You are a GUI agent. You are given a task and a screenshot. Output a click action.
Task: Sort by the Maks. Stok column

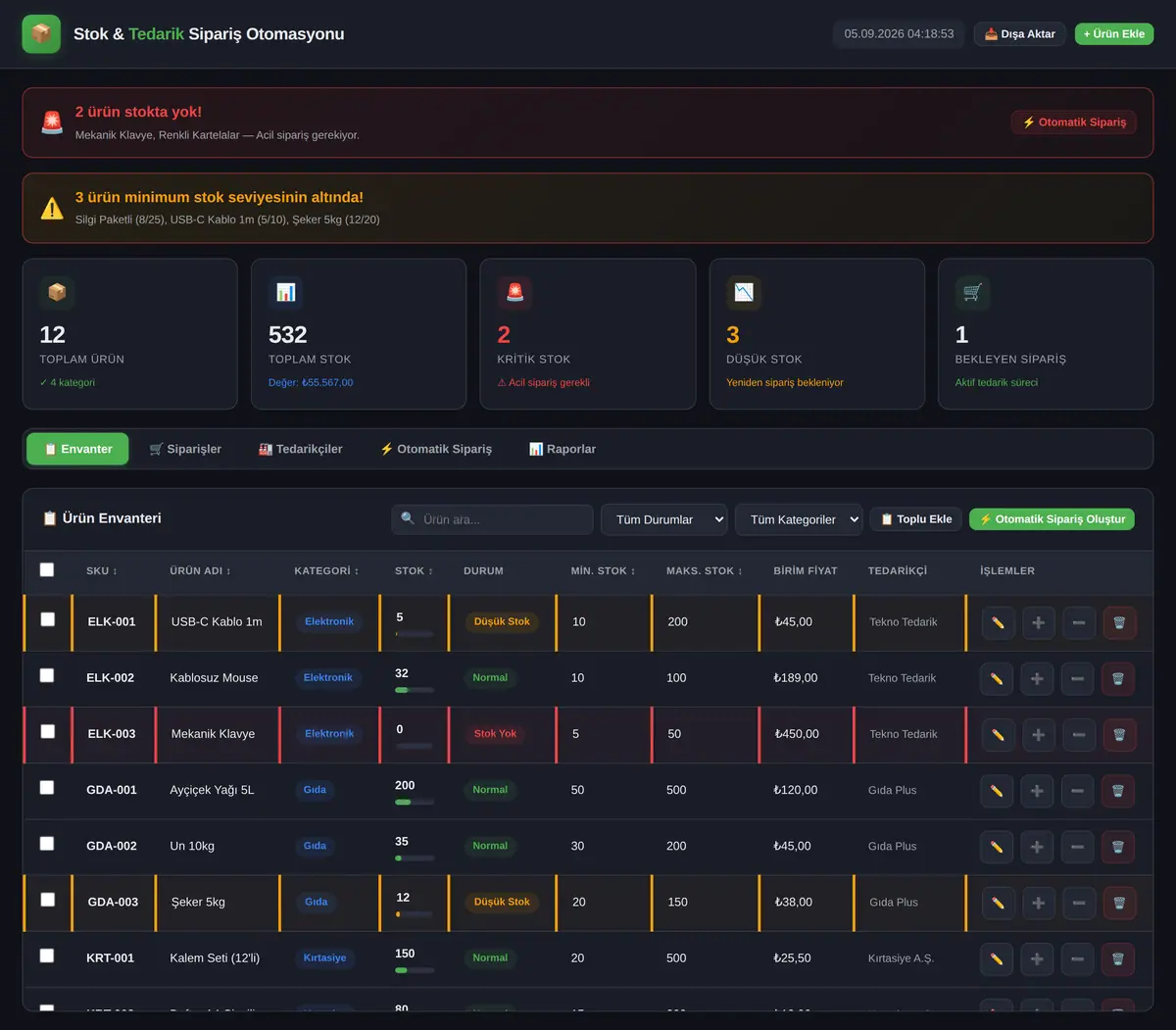[x=705, y=570]
